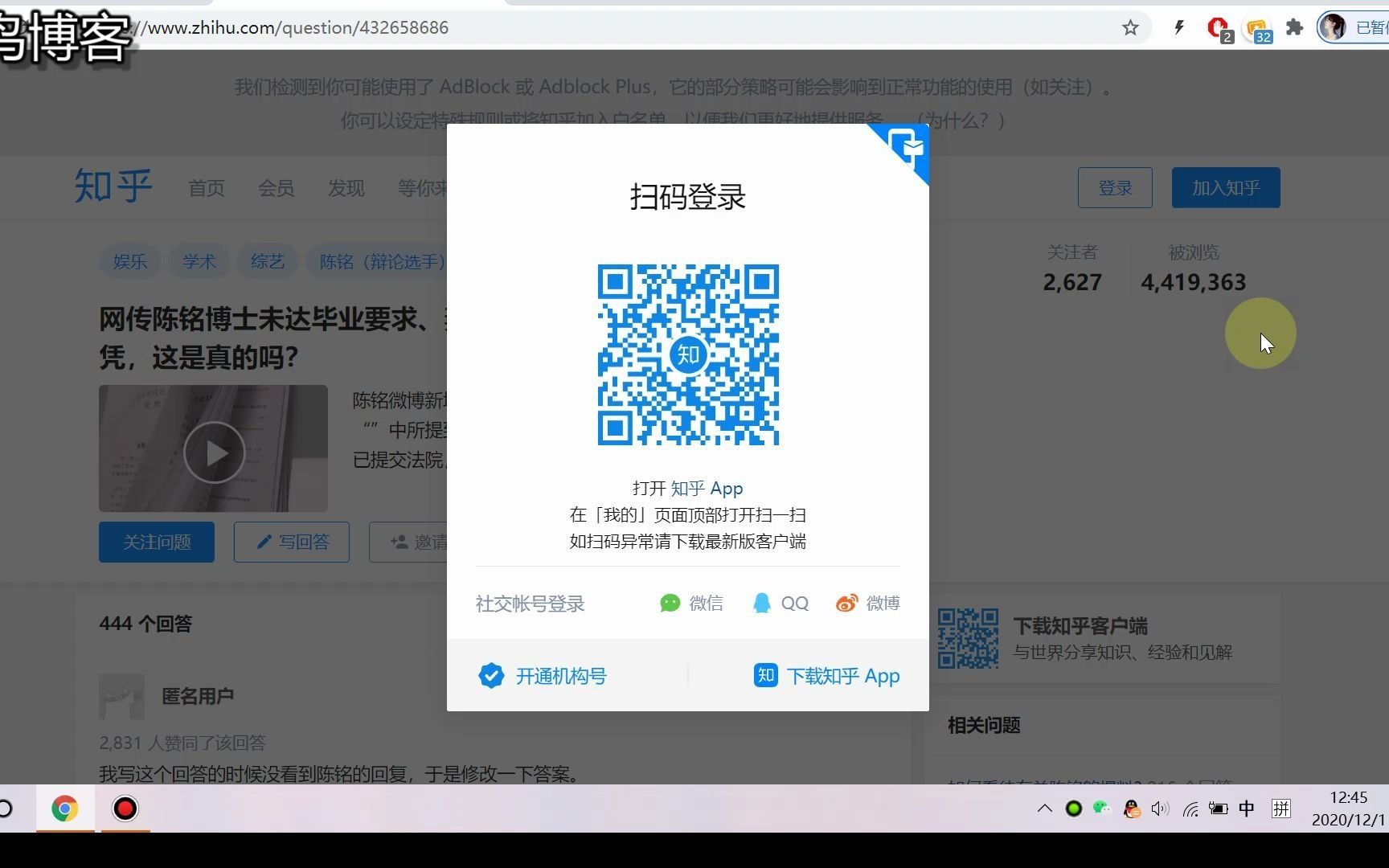Screen dimensions: 1389x868
Task: Toggle the 中 input language indicator
Action: coord(1247,809)
